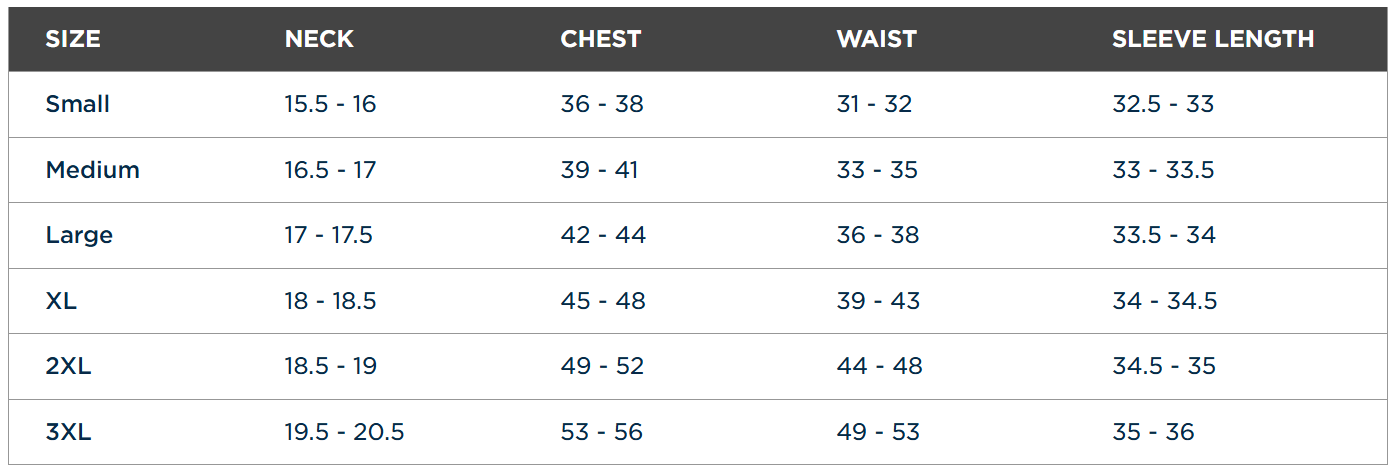This screenshot has height=472, width=1397.
Task: Click 3XL waist value 49 - 53
Action: [878, 433]
